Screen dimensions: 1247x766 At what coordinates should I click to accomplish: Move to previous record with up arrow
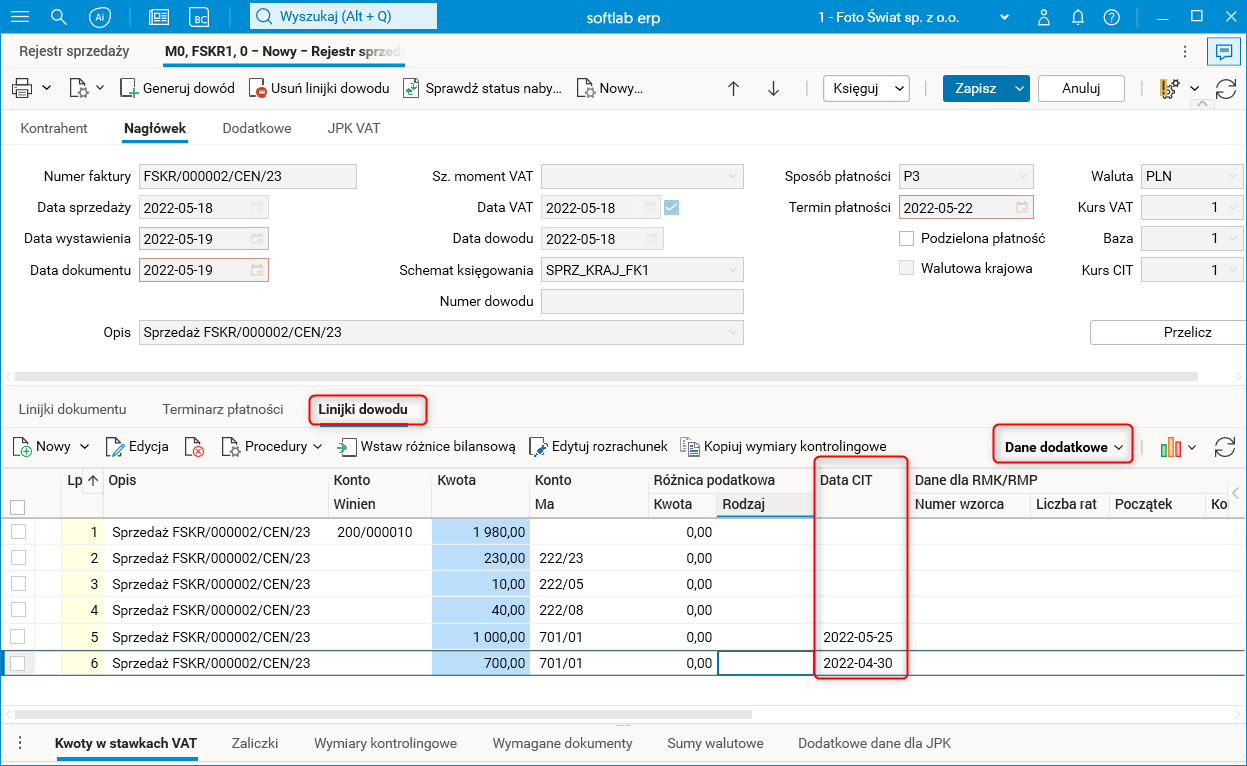click(733, 88)
